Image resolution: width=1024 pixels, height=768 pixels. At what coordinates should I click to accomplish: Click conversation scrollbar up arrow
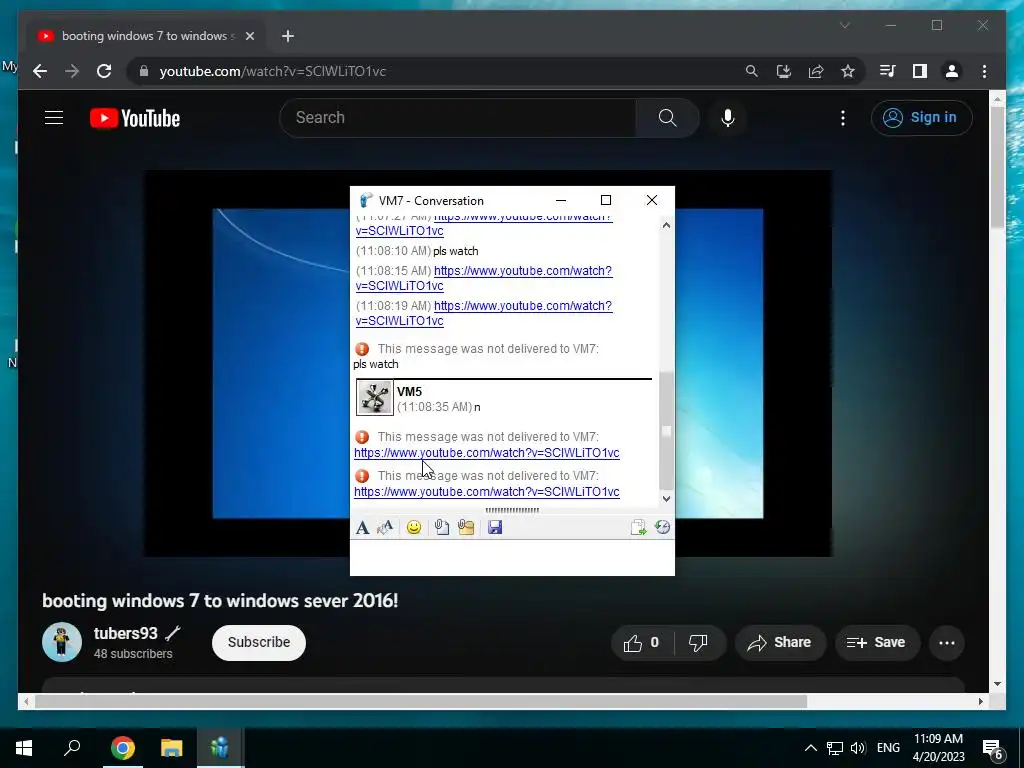pos(666,225)
